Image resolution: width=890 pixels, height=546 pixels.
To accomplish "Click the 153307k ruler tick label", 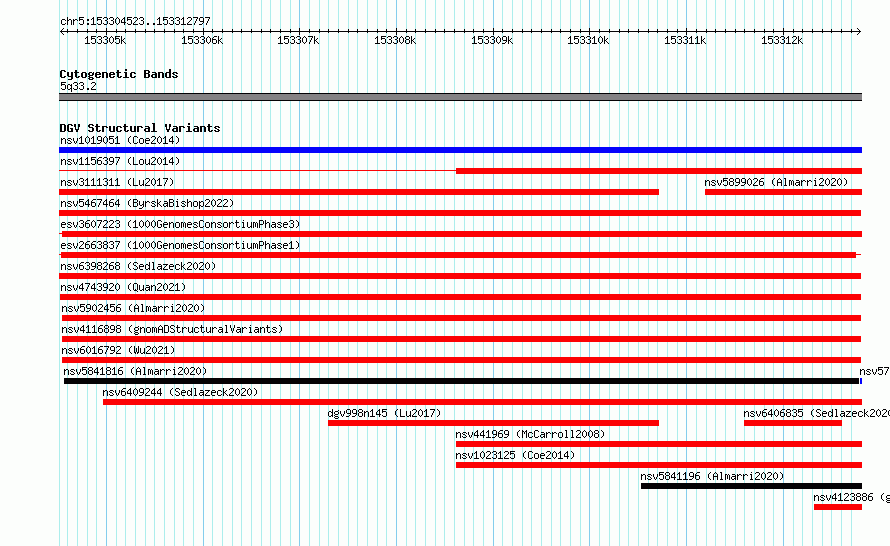I will pos(298,40).
